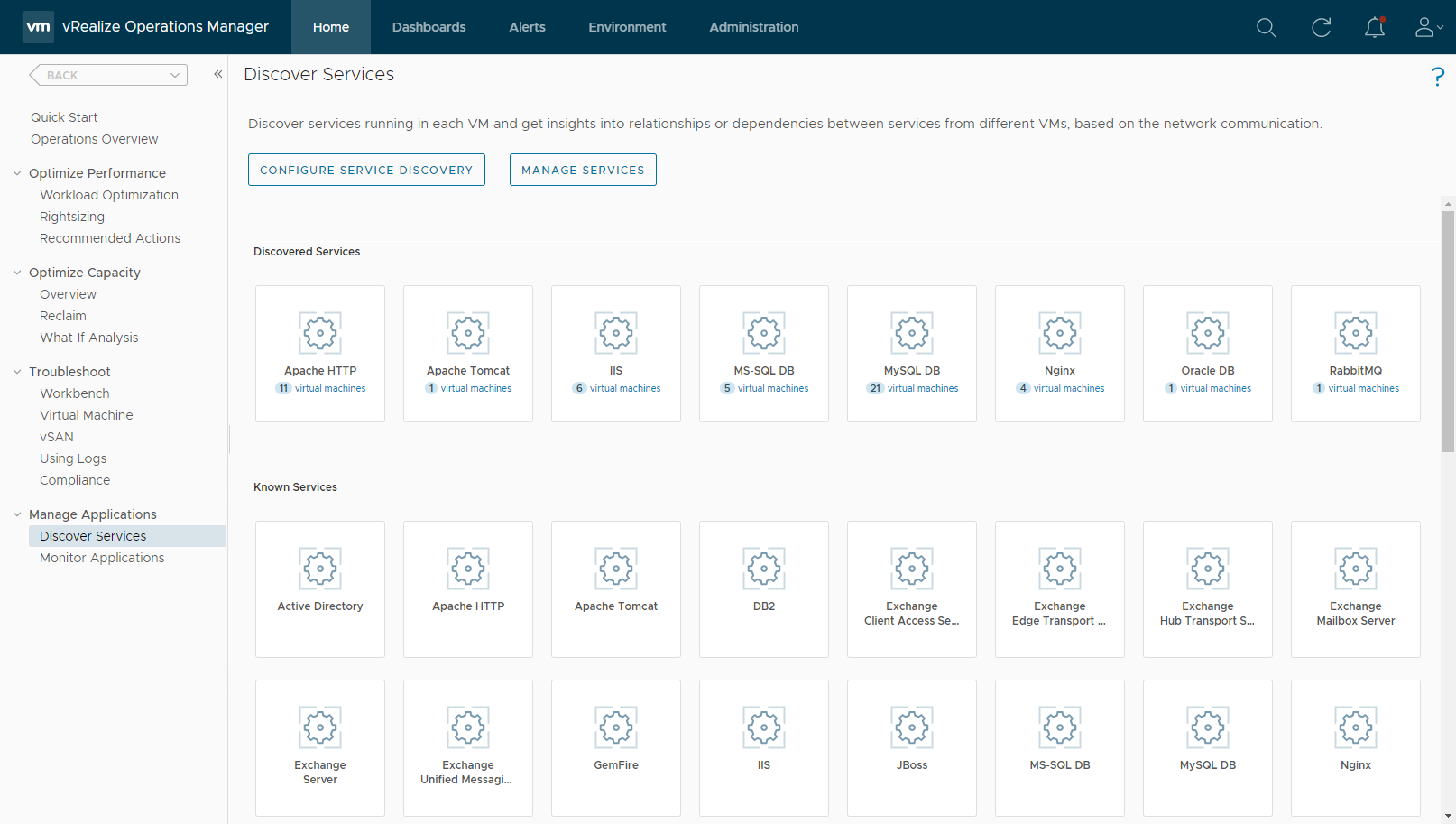Viewport: 1456px width, 824px height.
Task: Open the GemFire known service tile
Action: pyautogui.click(x=615, y=747)
